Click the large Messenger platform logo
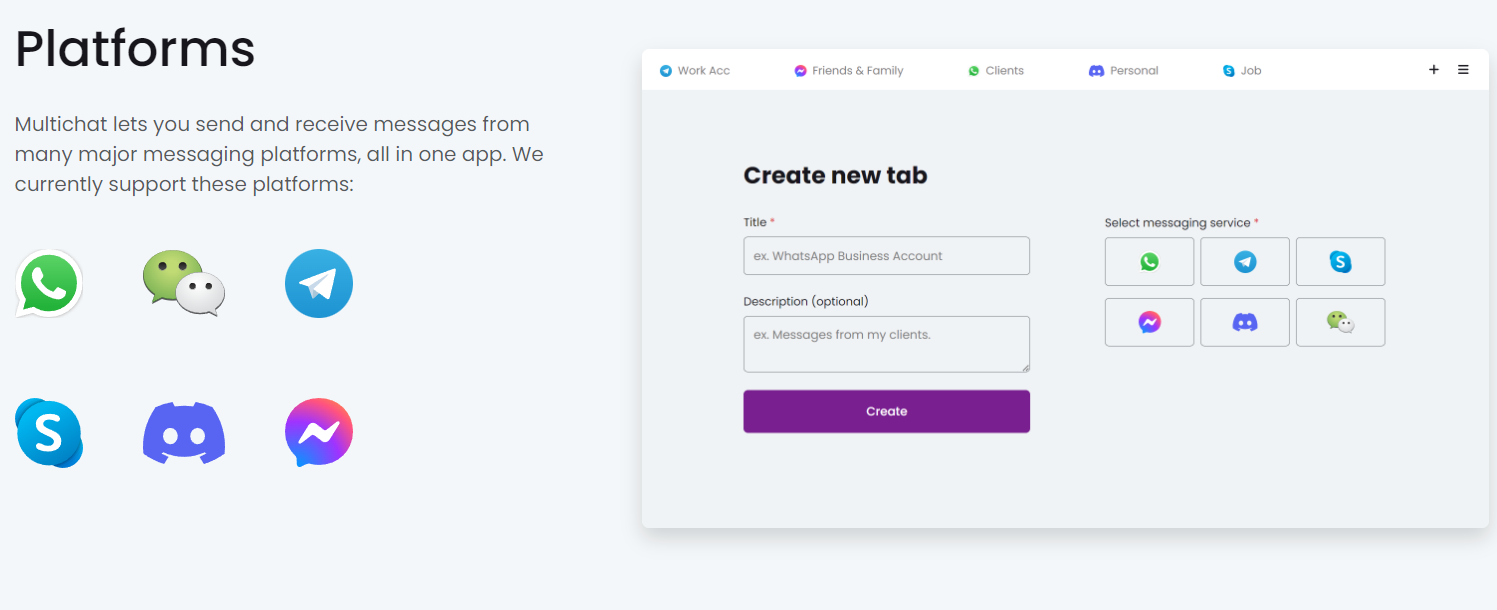1497x610 pixels. 319,433
